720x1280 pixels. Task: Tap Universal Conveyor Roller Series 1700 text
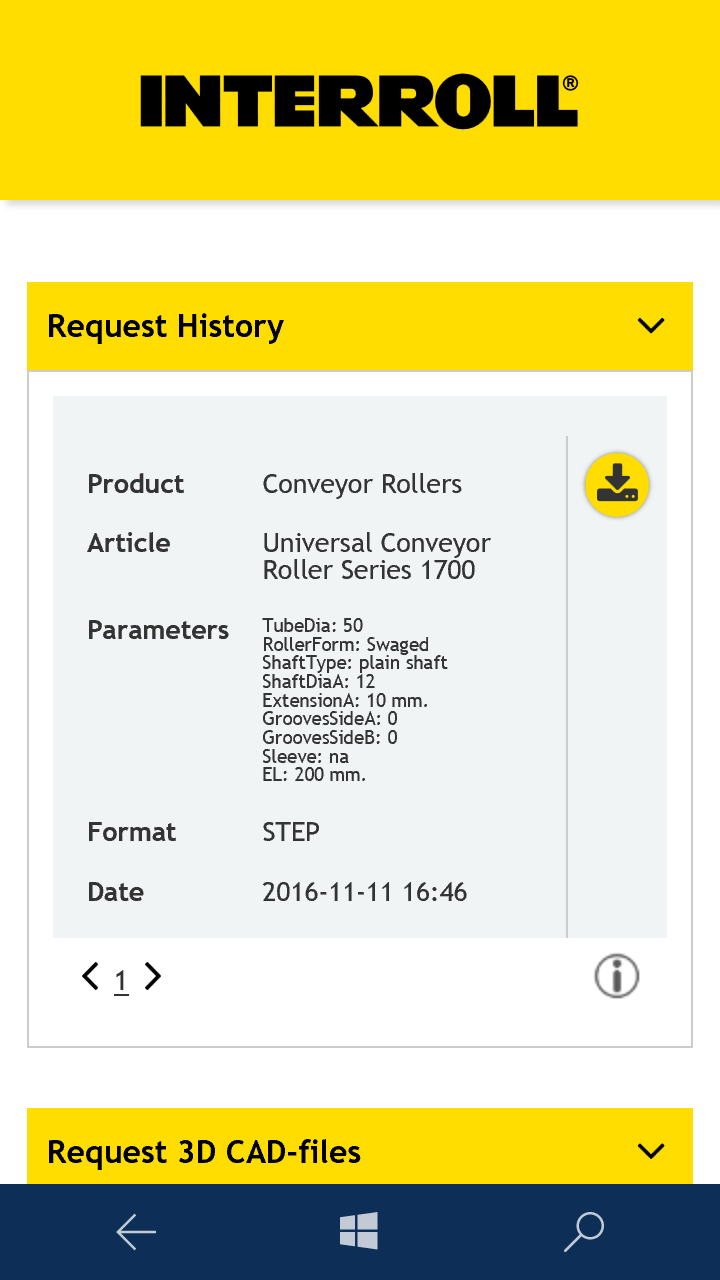click(x=376, y=556)
